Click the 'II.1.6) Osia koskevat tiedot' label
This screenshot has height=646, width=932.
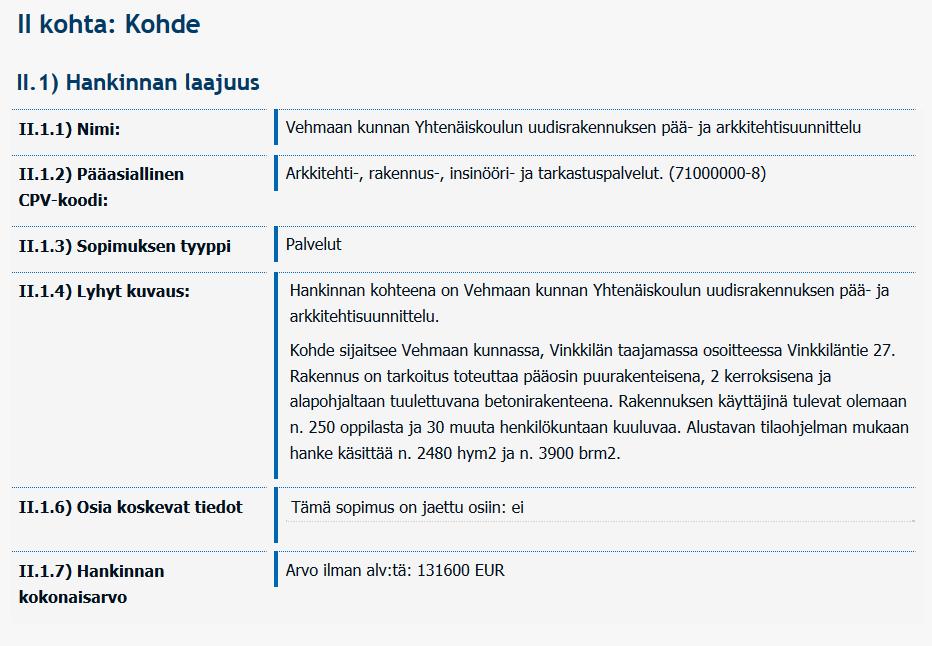click(x=131, y=507)
